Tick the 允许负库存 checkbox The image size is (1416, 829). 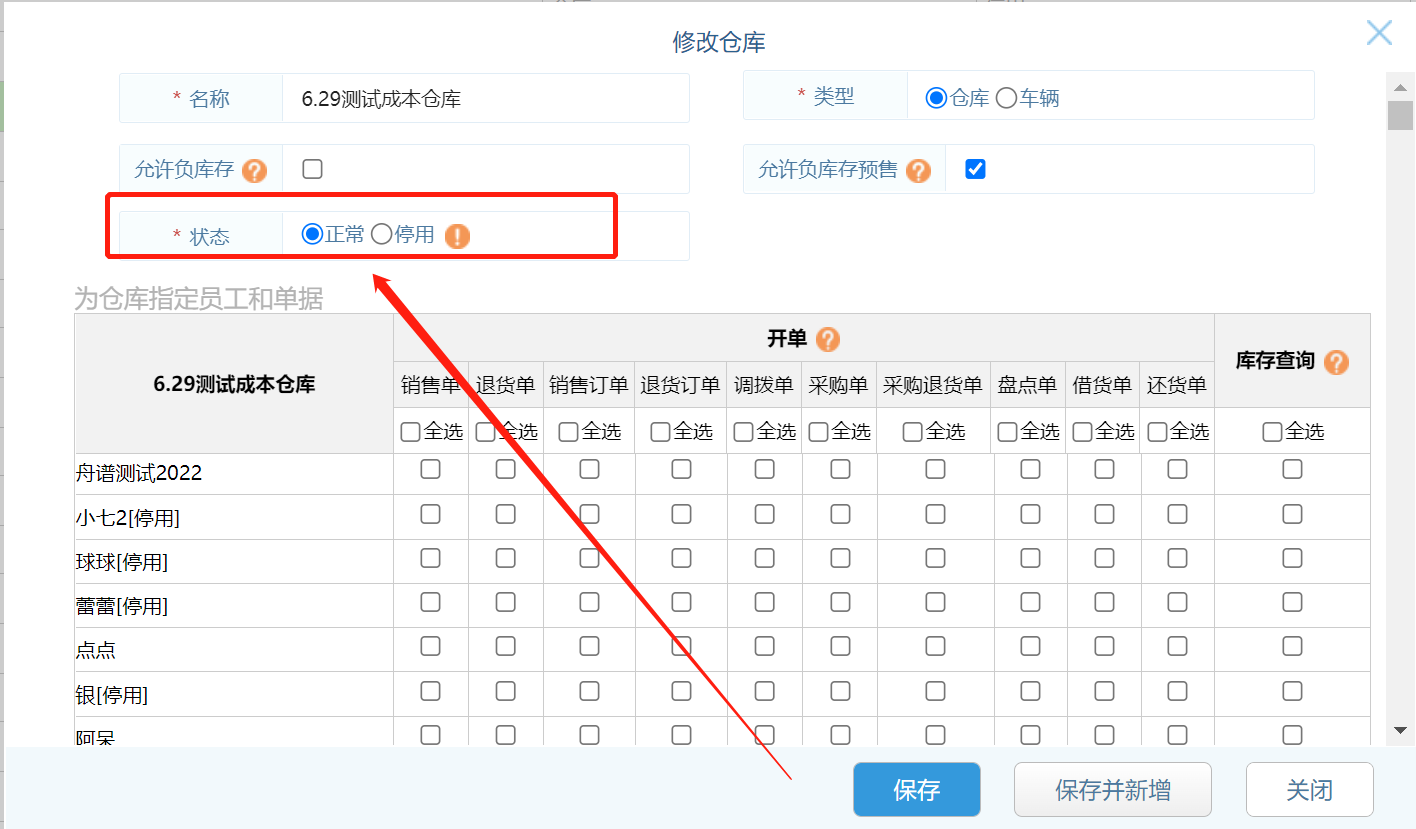[312, 169]
